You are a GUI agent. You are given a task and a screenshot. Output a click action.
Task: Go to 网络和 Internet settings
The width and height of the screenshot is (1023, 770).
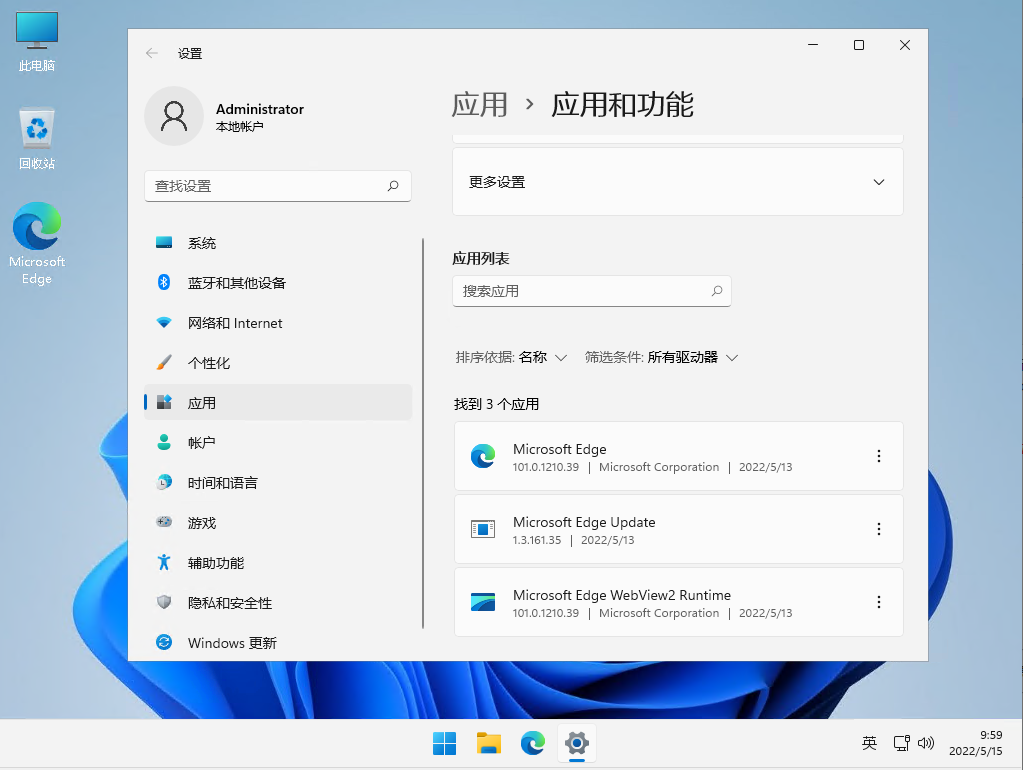click(x=278, y=323)
